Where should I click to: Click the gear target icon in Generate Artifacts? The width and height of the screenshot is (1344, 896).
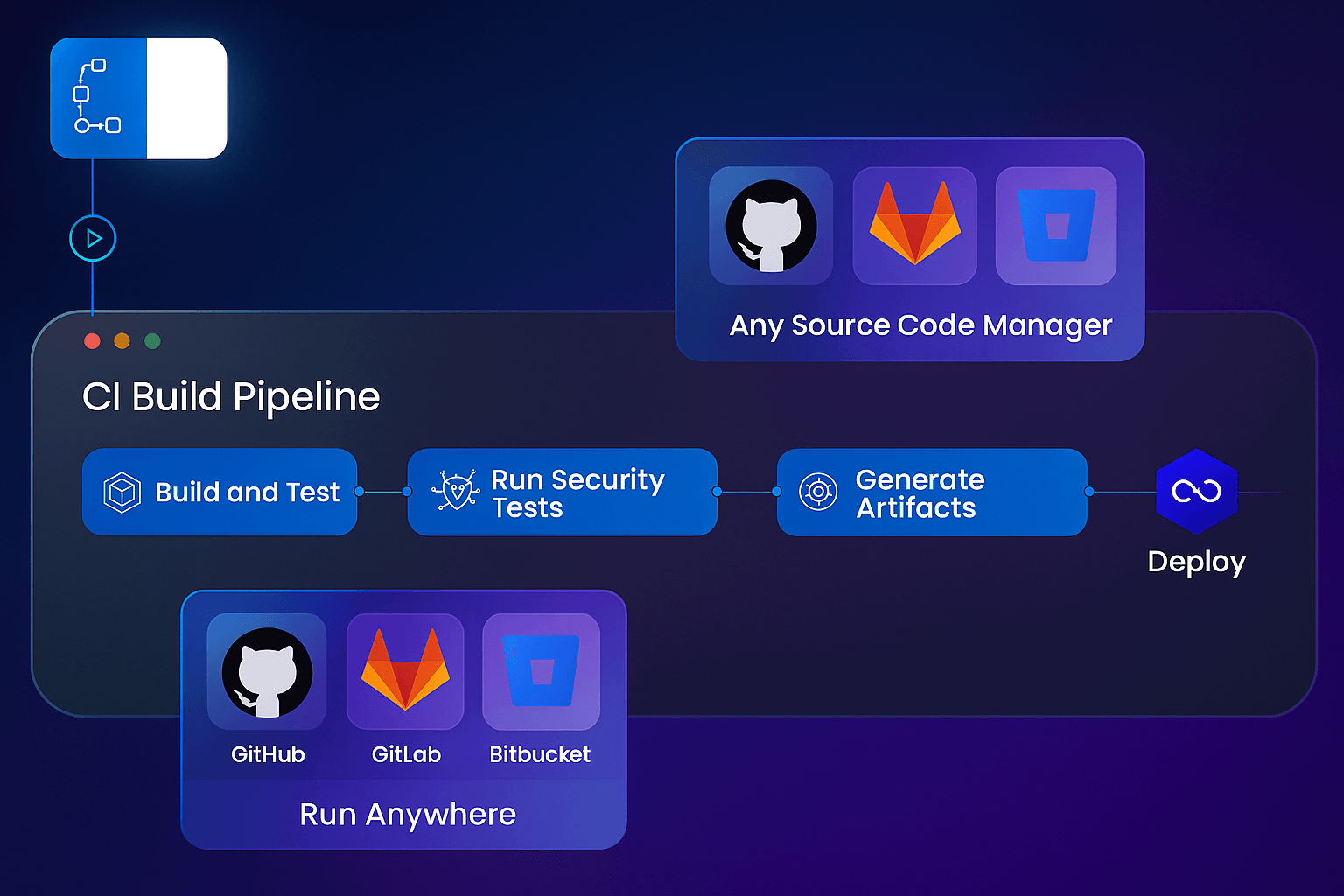click(x=818, y=492)
